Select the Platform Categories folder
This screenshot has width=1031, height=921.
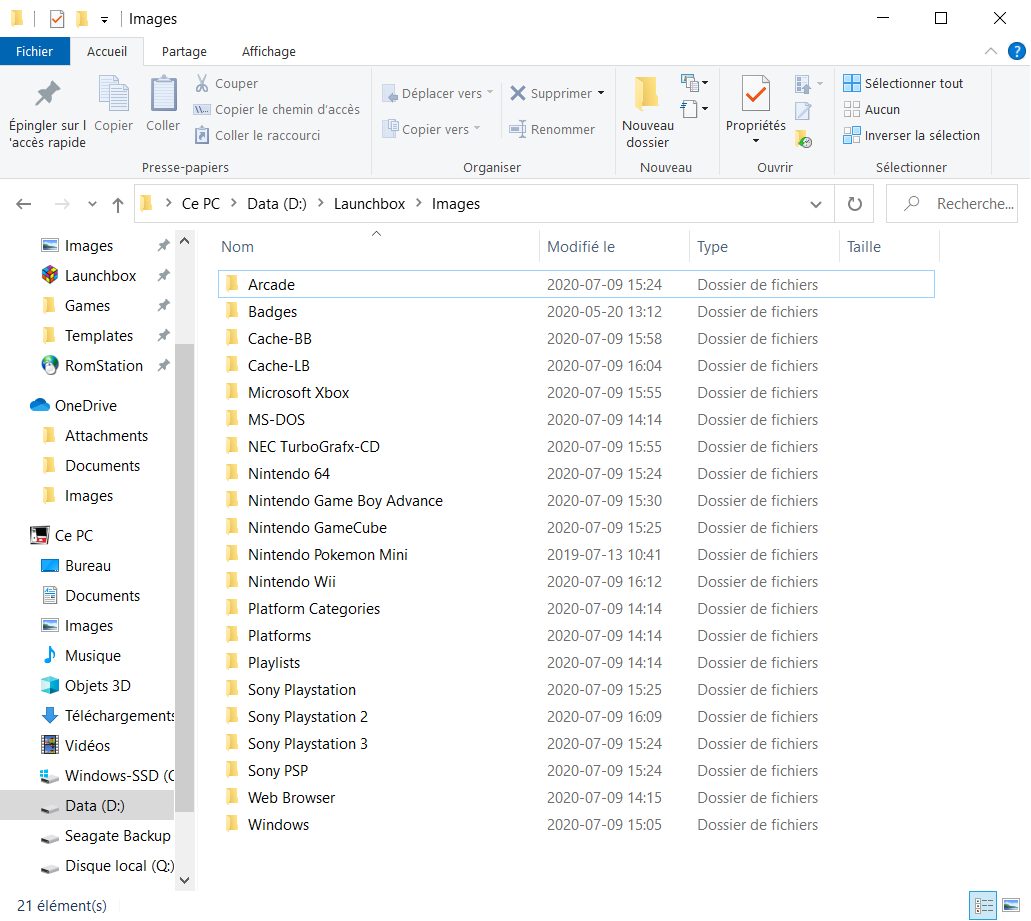(x=576, y=609)
